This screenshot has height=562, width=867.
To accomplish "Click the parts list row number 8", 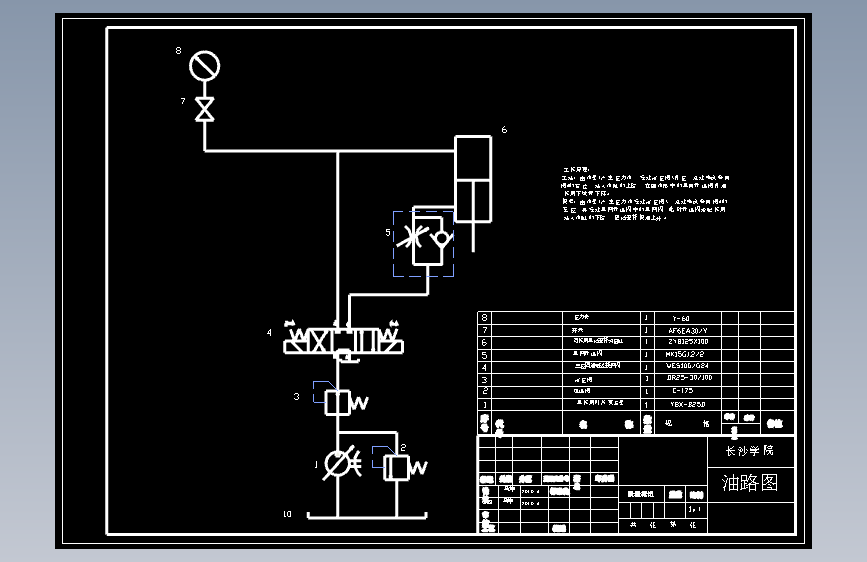I will click(x=484, y=318).
